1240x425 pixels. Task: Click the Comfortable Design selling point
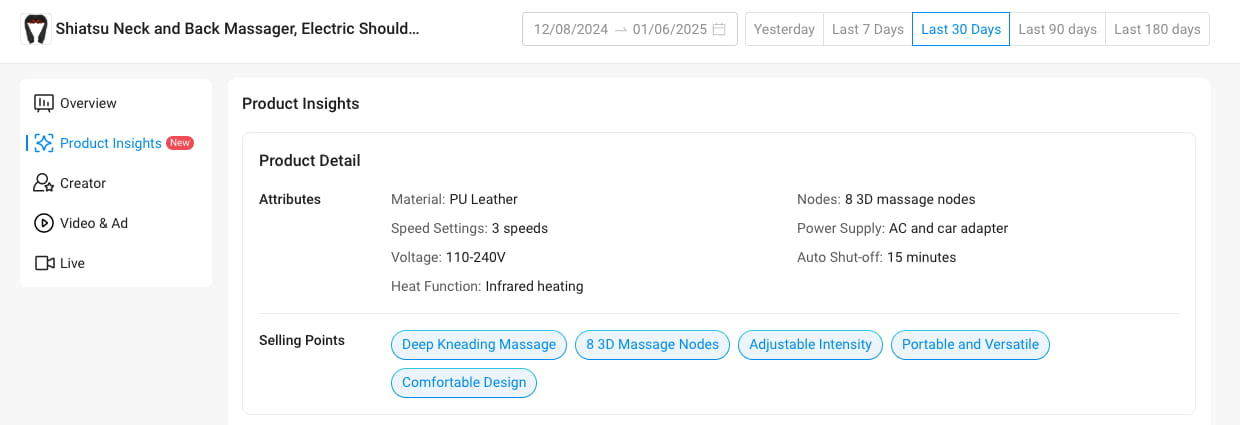click(464, 383)
